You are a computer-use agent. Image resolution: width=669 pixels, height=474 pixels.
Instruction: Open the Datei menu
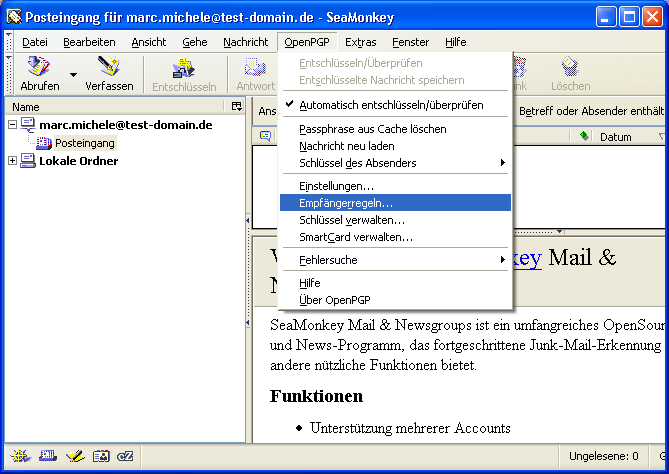click(35, 42)
